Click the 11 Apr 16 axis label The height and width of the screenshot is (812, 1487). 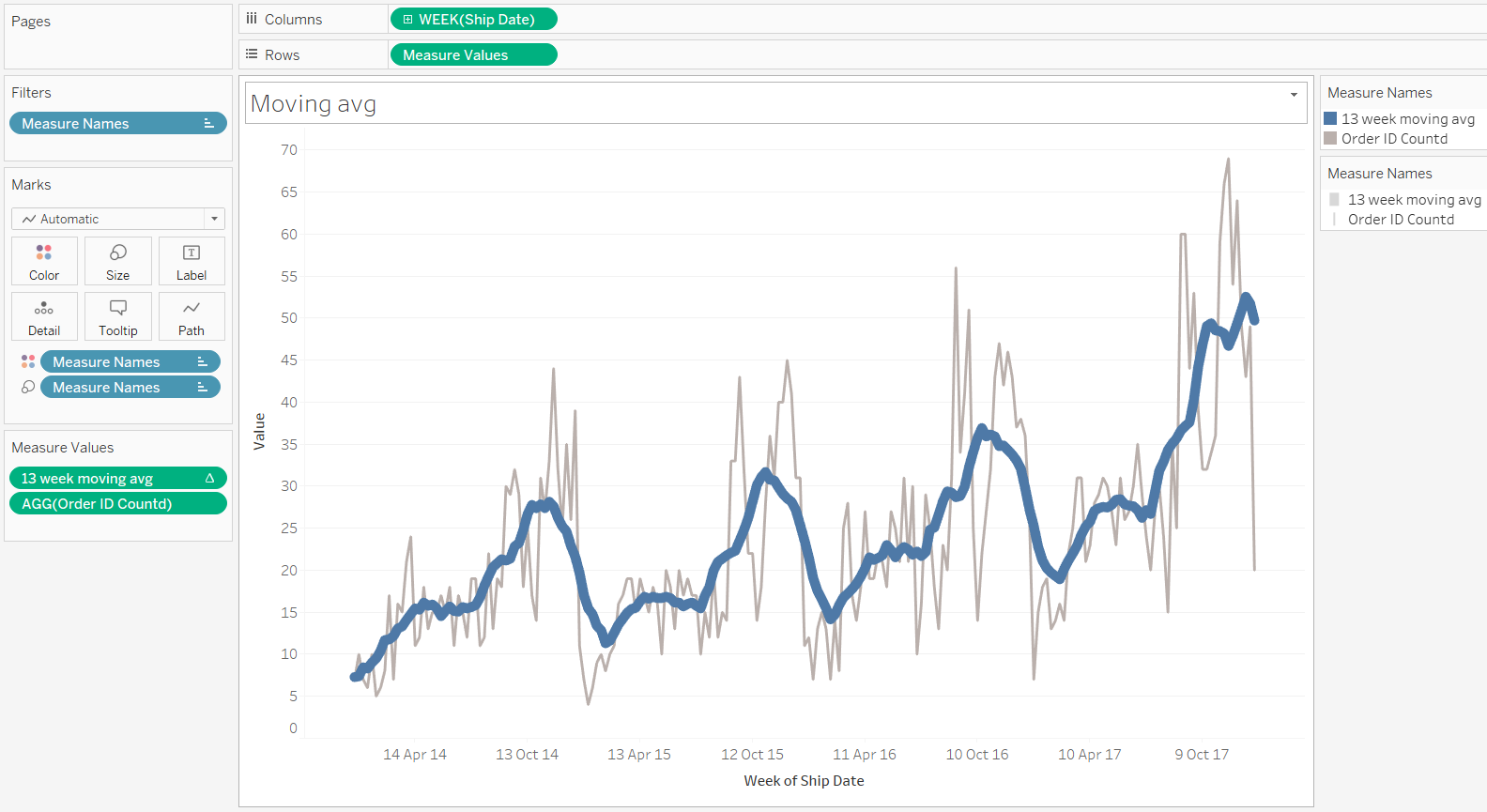(865, 755)
